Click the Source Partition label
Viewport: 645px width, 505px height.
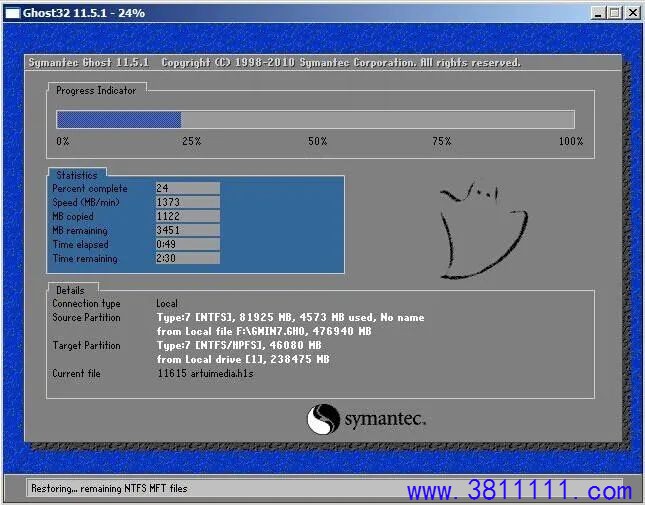pyautogui.click(x=86, y=317)
